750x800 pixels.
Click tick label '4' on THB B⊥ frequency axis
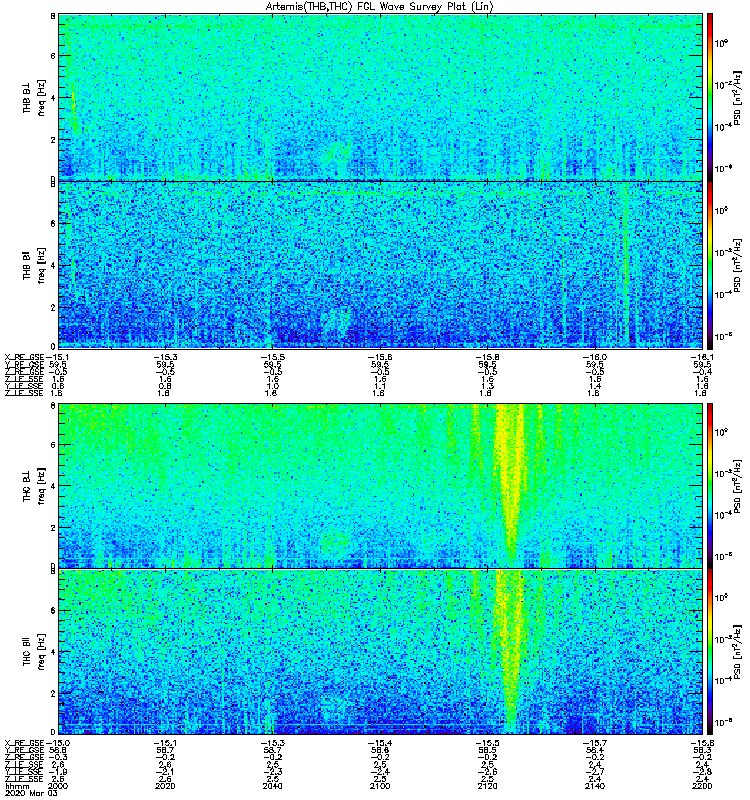click(53, 97)
